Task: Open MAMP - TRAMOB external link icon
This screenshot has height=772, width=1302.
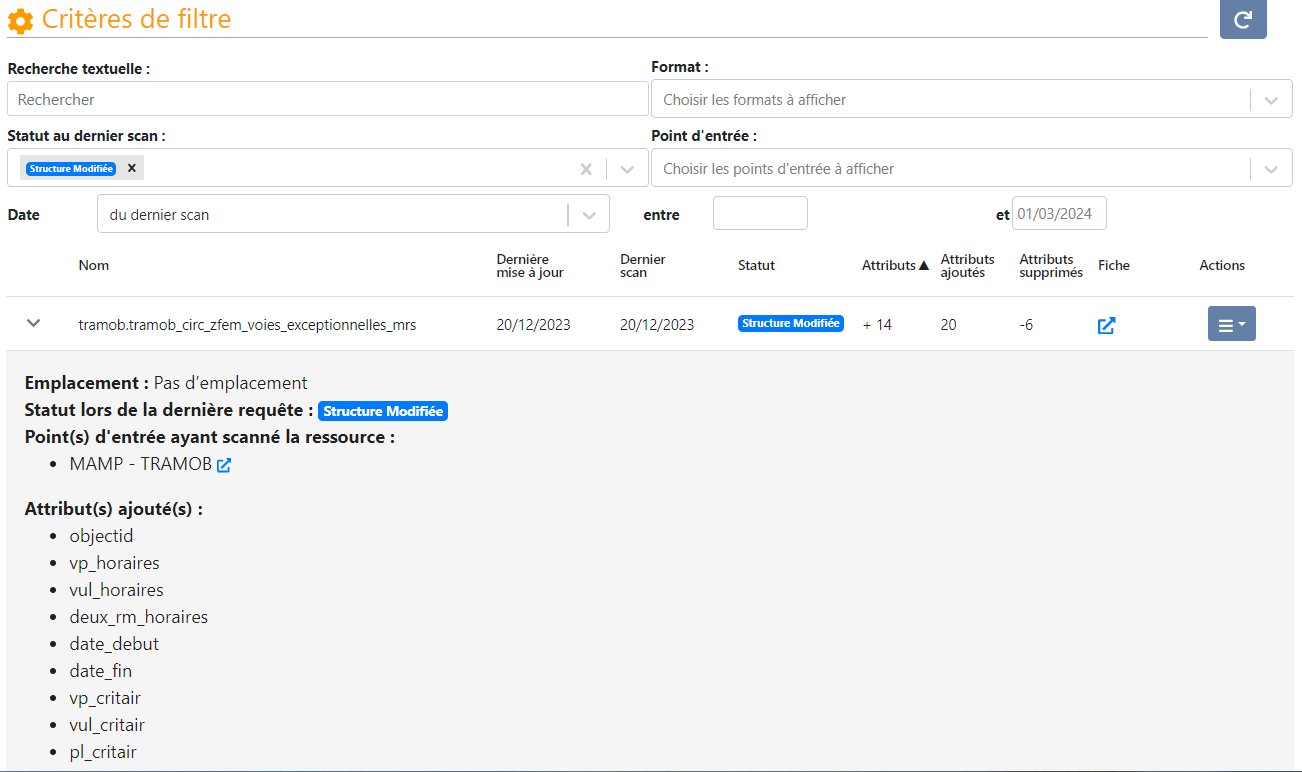Action: coord(224,465)
